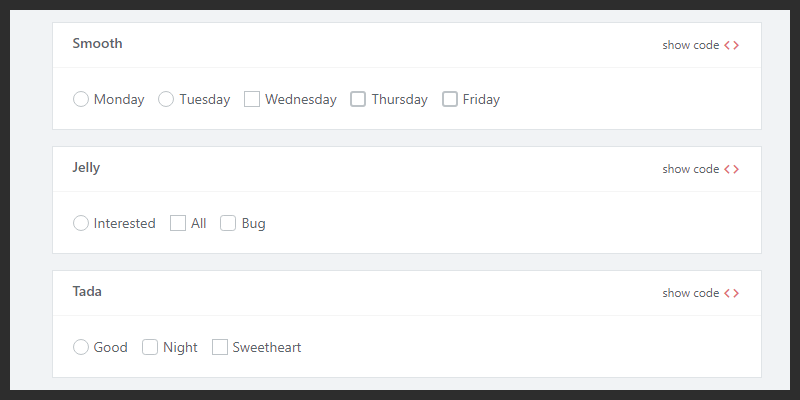Image resolution: width=800 pixels, height=400 pixels.
Task: Click the Jelly panel heading
Action: coord(86,168)
